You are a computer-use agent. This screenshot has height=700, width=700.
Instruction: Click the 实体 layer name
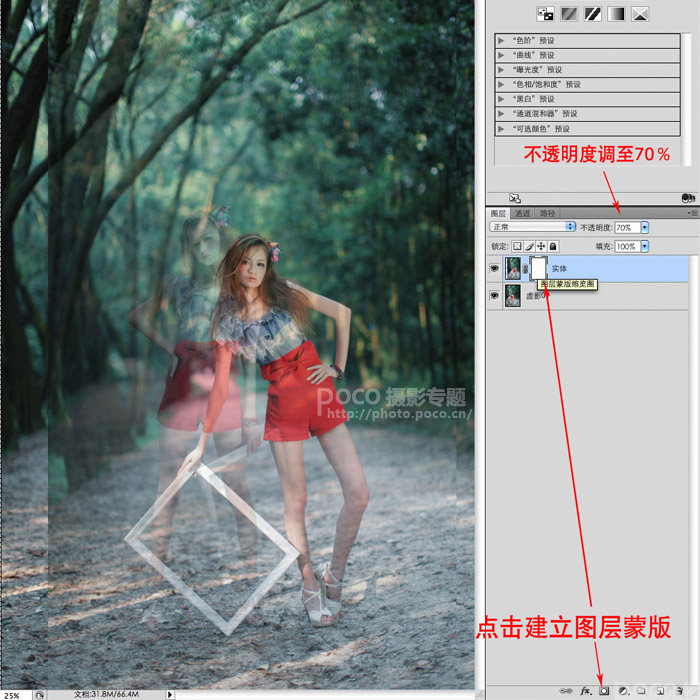click(x=559, y=268)
